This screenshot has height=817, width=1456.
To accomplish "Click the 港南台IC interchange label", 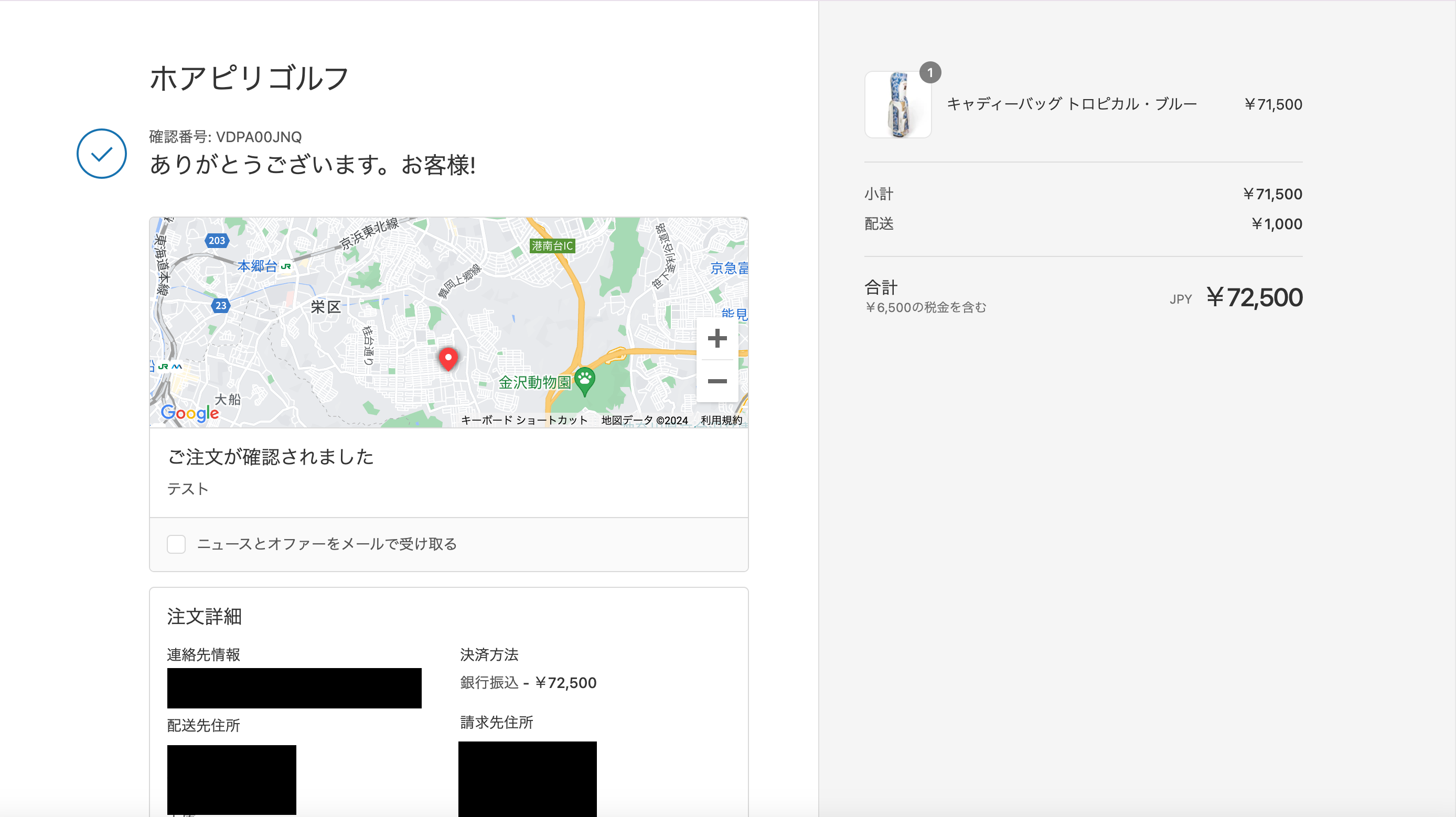I will click(552, 246).
